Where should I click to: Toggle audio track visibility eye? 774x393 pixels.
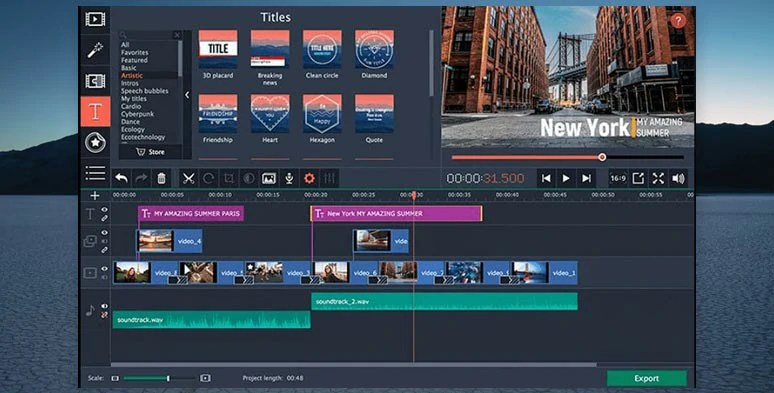click(104, 306)
